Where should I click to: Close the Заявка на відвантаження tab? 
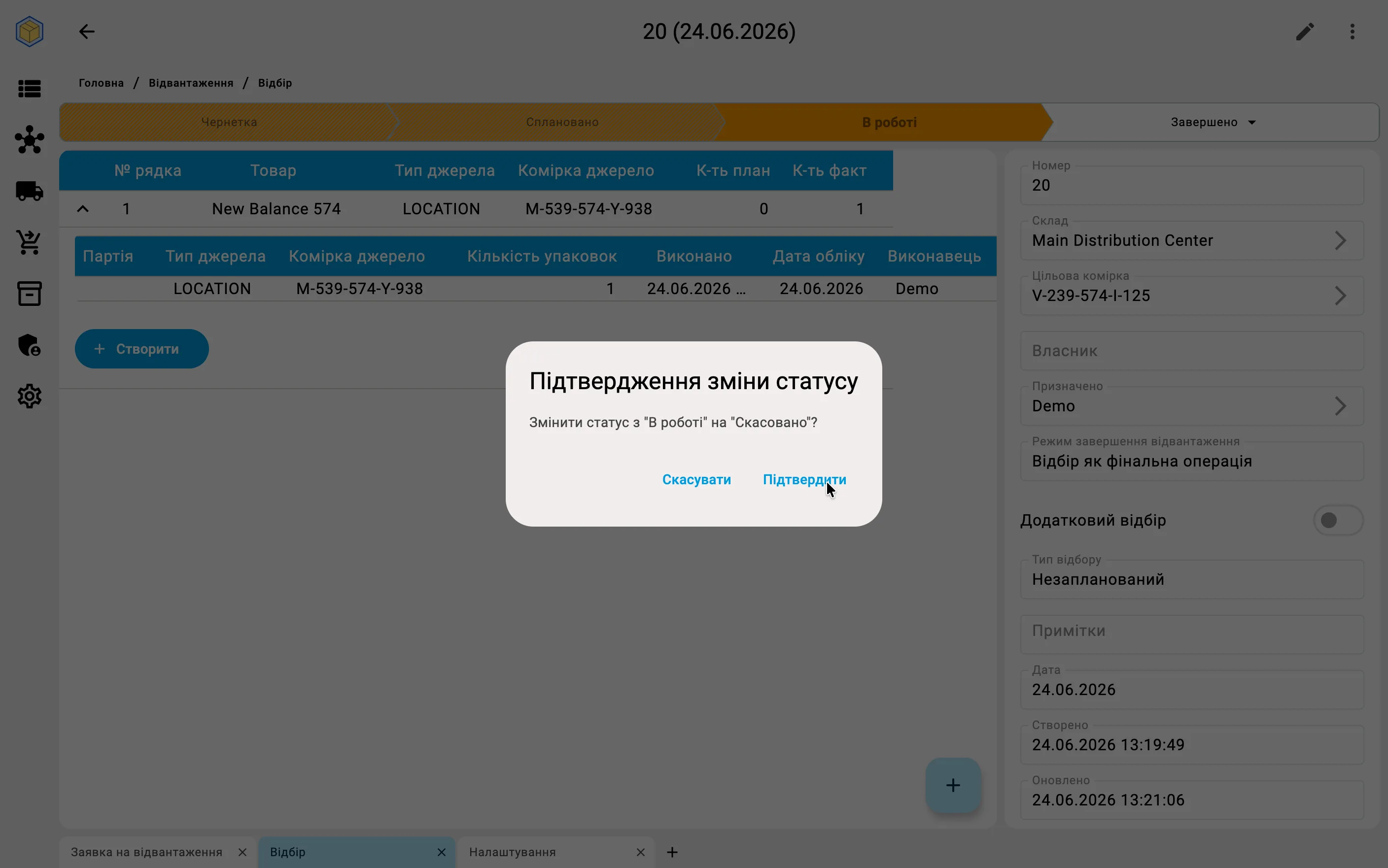pyautogui.click(x=243, y=853)
